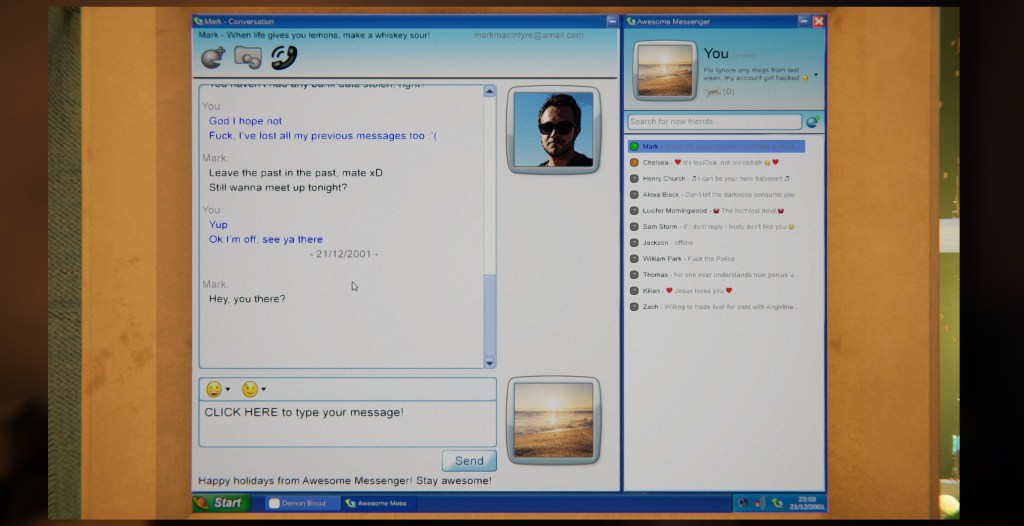Viewport: 1024px width, 526px height.
Task: Click the markmacintyre@amail.com email address
Action: 528,35
